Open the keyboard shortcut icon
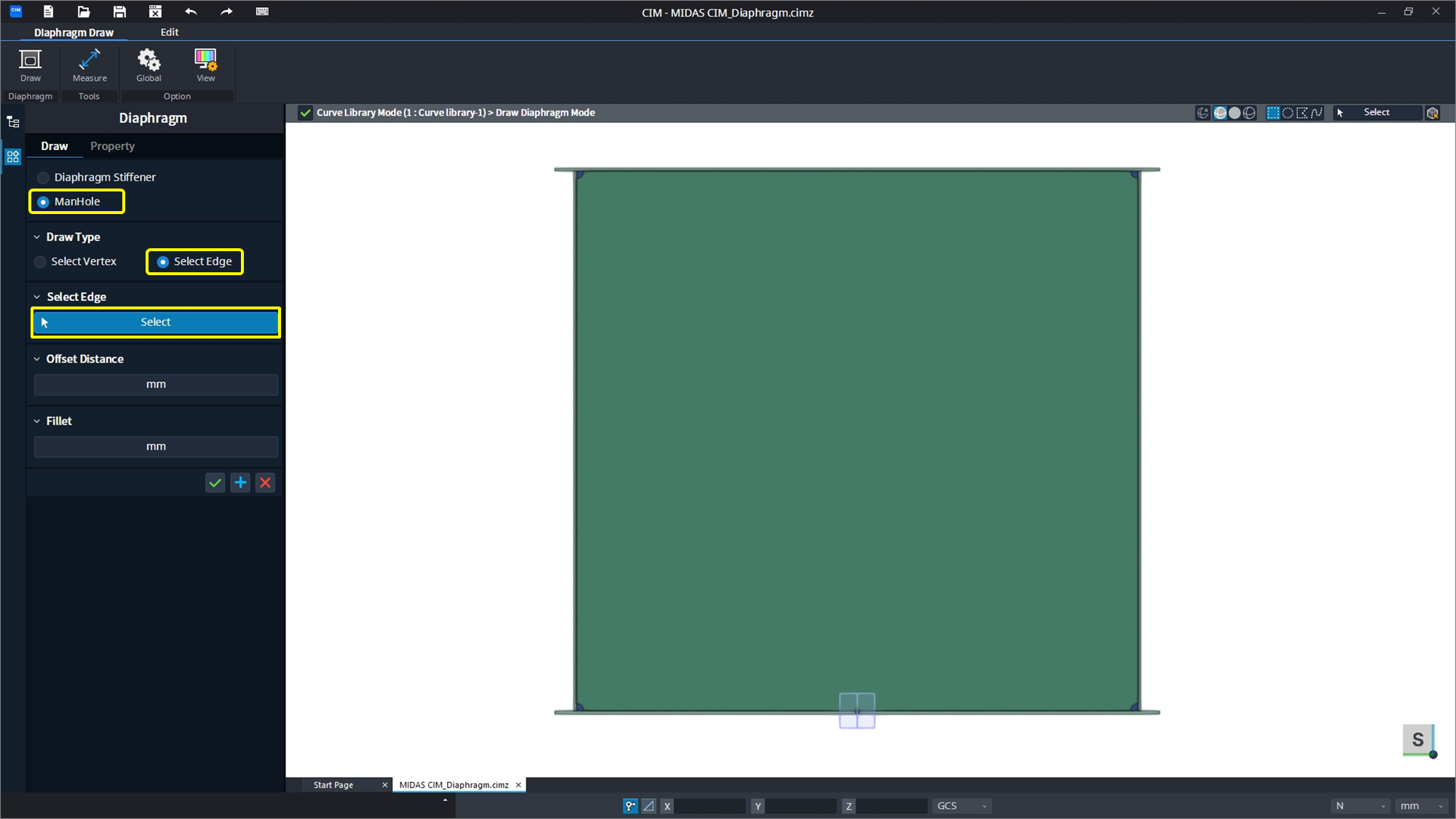Image resolution: width=1456 pixels, height=819 pixels. (x=262, y=12)
